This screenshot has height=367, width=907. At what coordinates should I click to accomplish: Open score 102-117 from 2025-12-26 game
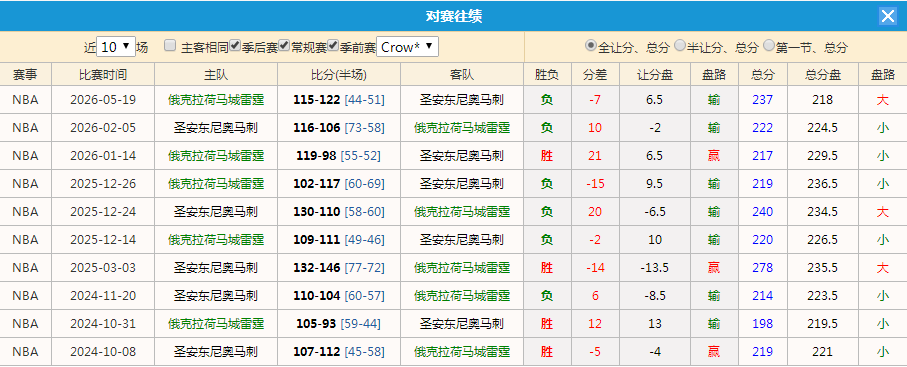pyautogui.click(x=316, y=184)
